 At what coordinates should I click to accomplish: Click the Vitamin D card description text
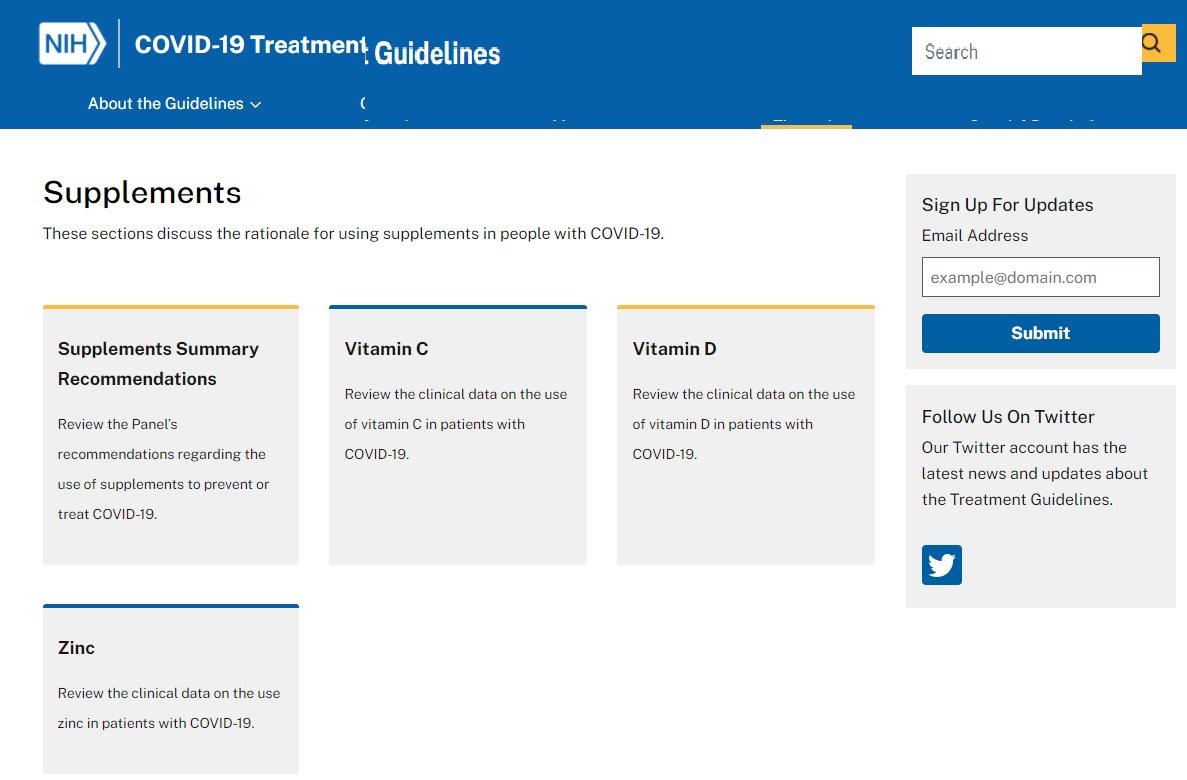pyautogui.click(x=743, y=424)
